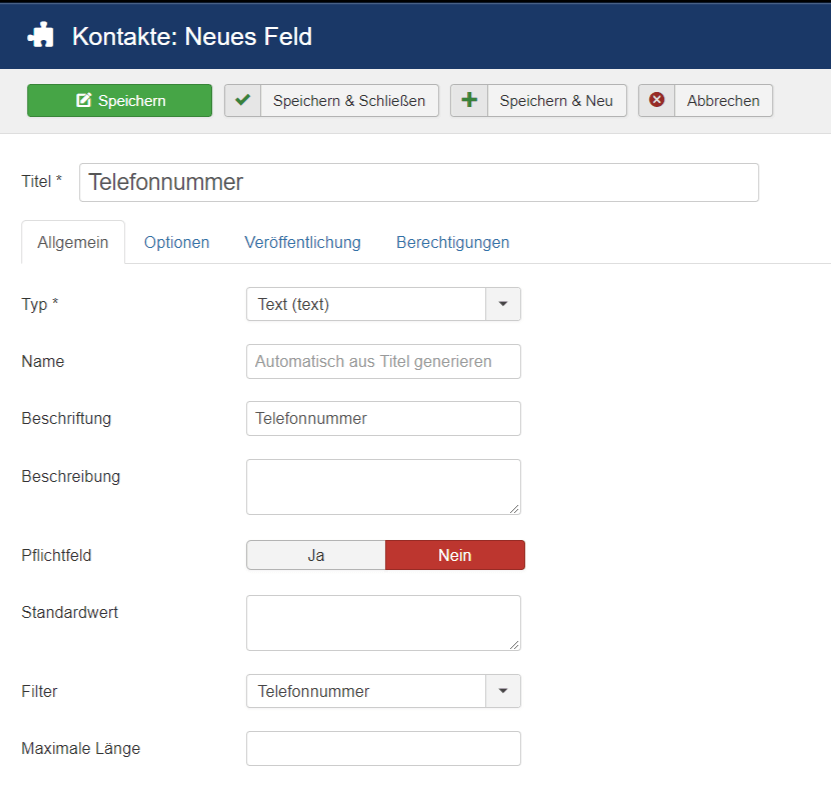Click the green plus icon

point(469,100)
